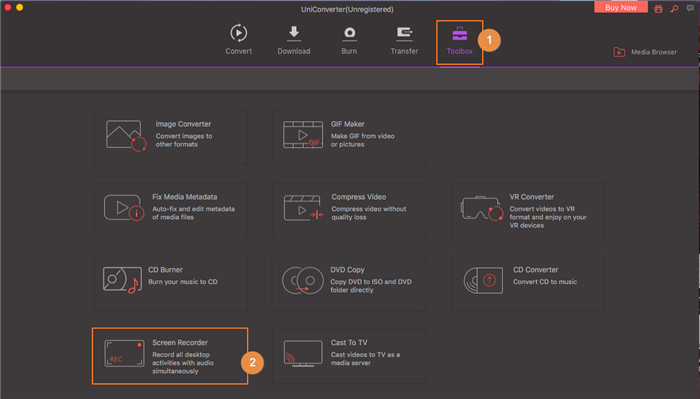Open the Convert tab icon
Viewport: 700px width, 399px height.
pyautogui.click(x=238, y=33)
